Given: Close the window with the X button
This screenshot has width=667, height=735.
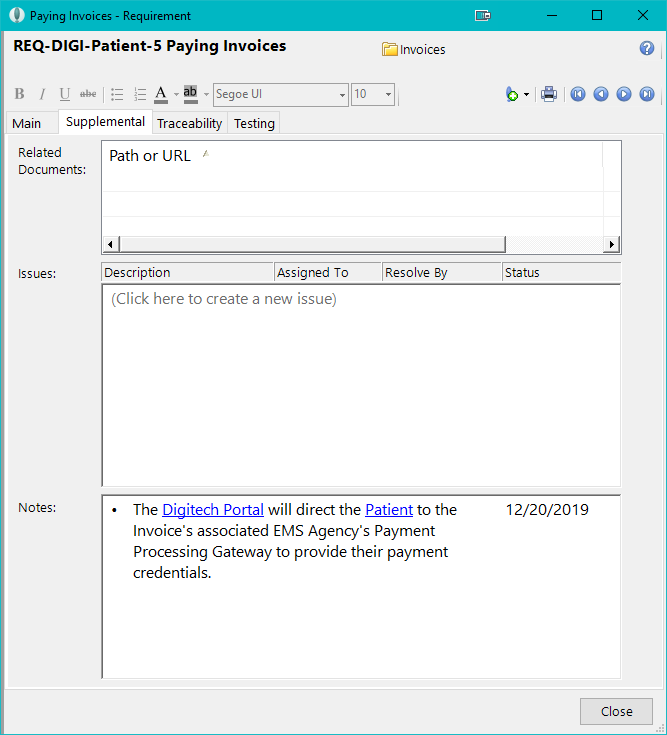Looking at the screenshot, I should point(643,15).
